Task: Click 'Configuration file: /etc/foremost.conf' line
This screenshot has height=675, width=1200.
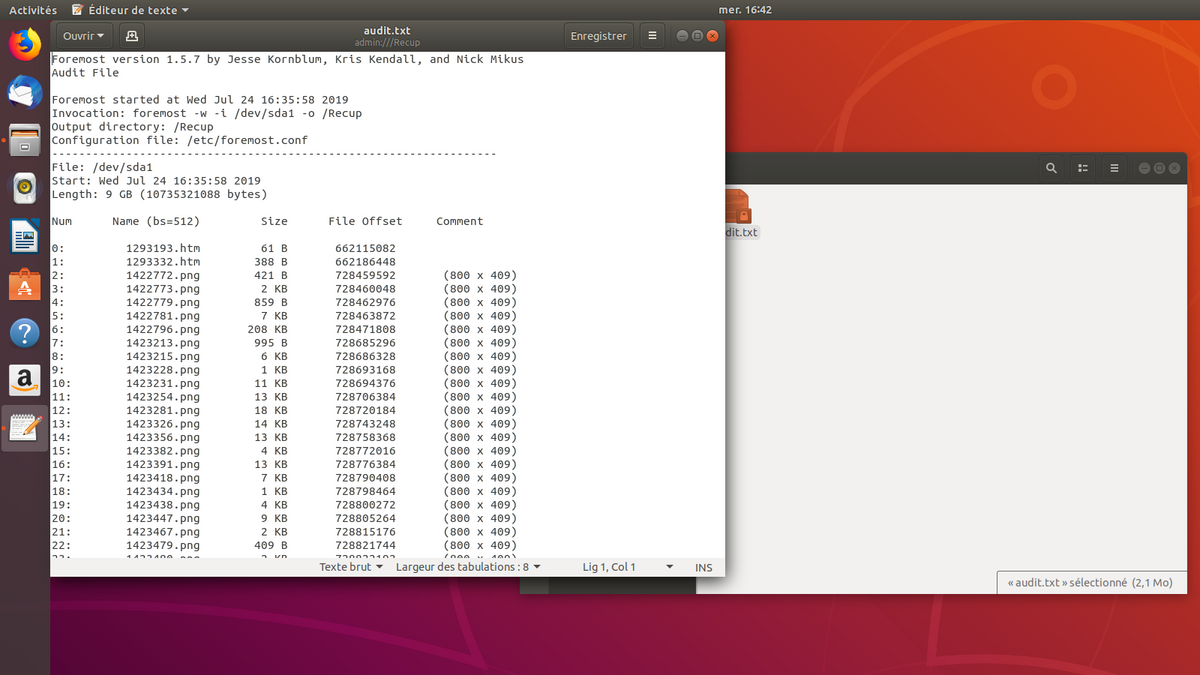Action: 180,140
